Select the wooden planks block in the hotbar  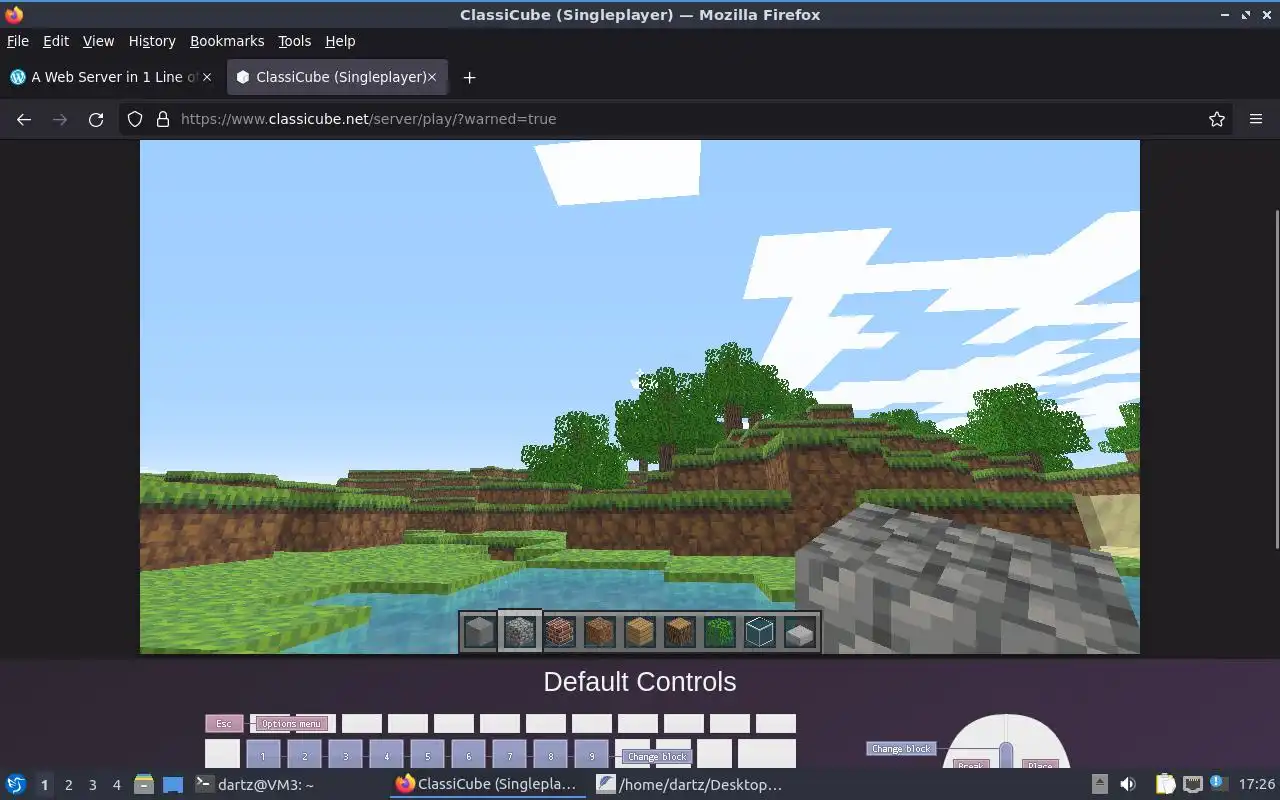coord(640,631)
